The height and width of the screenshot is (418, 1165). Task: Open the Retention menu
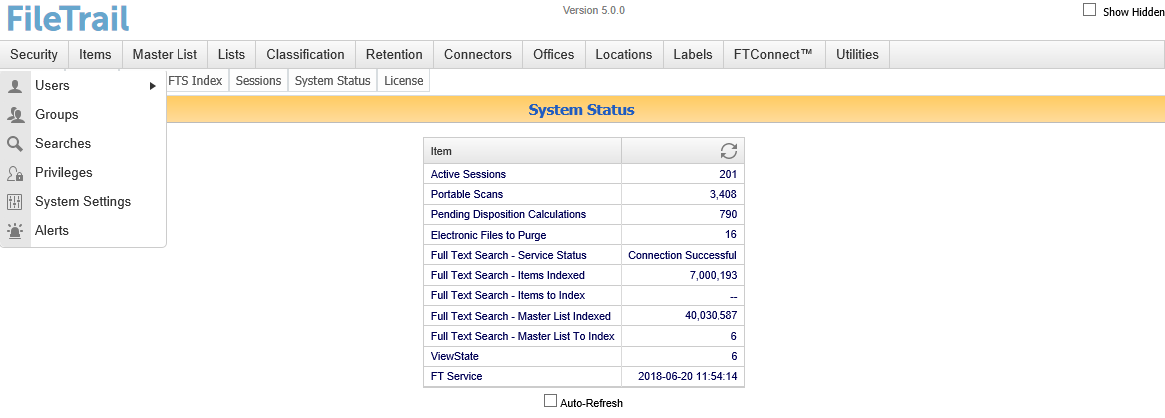click(395, 54)
